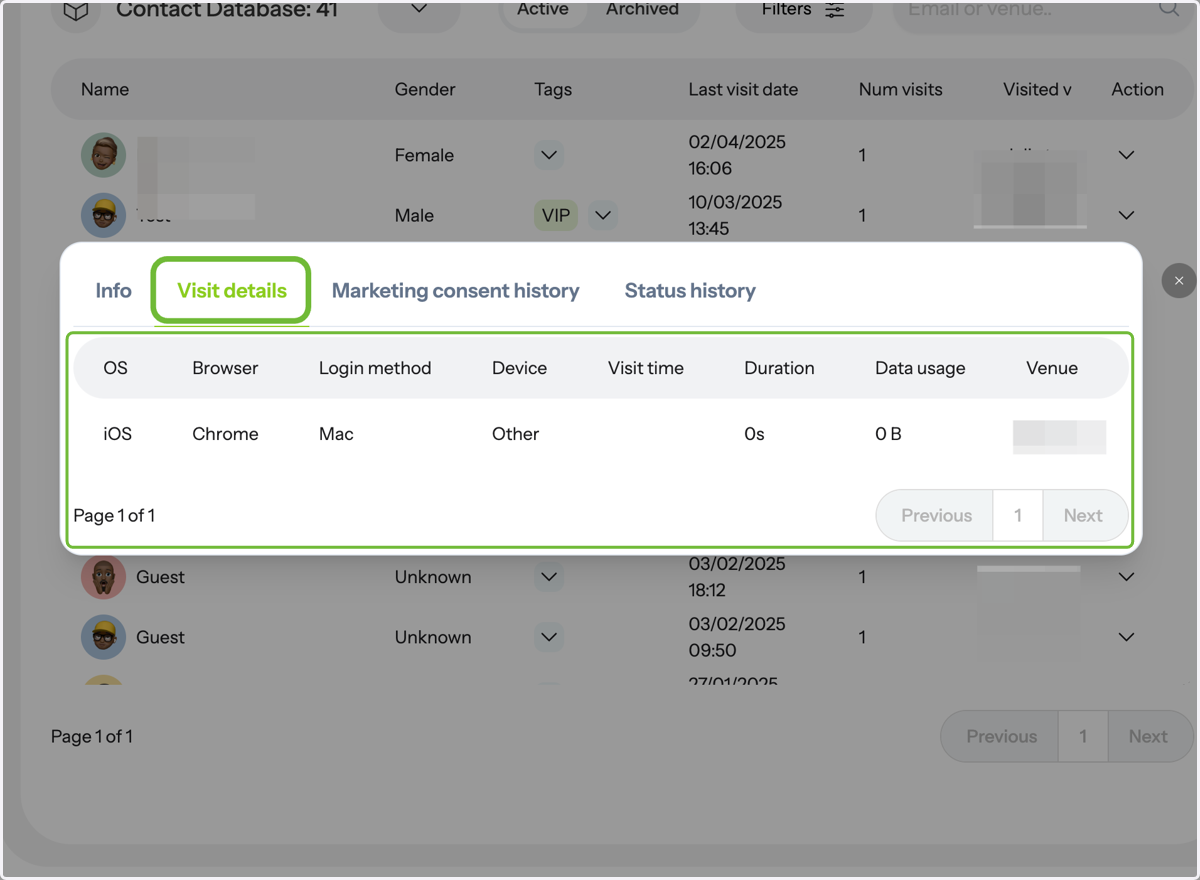The height and width of the screenshot is (880, 1200).
Task: Click the VIP tag
Action: pos(555,215)
